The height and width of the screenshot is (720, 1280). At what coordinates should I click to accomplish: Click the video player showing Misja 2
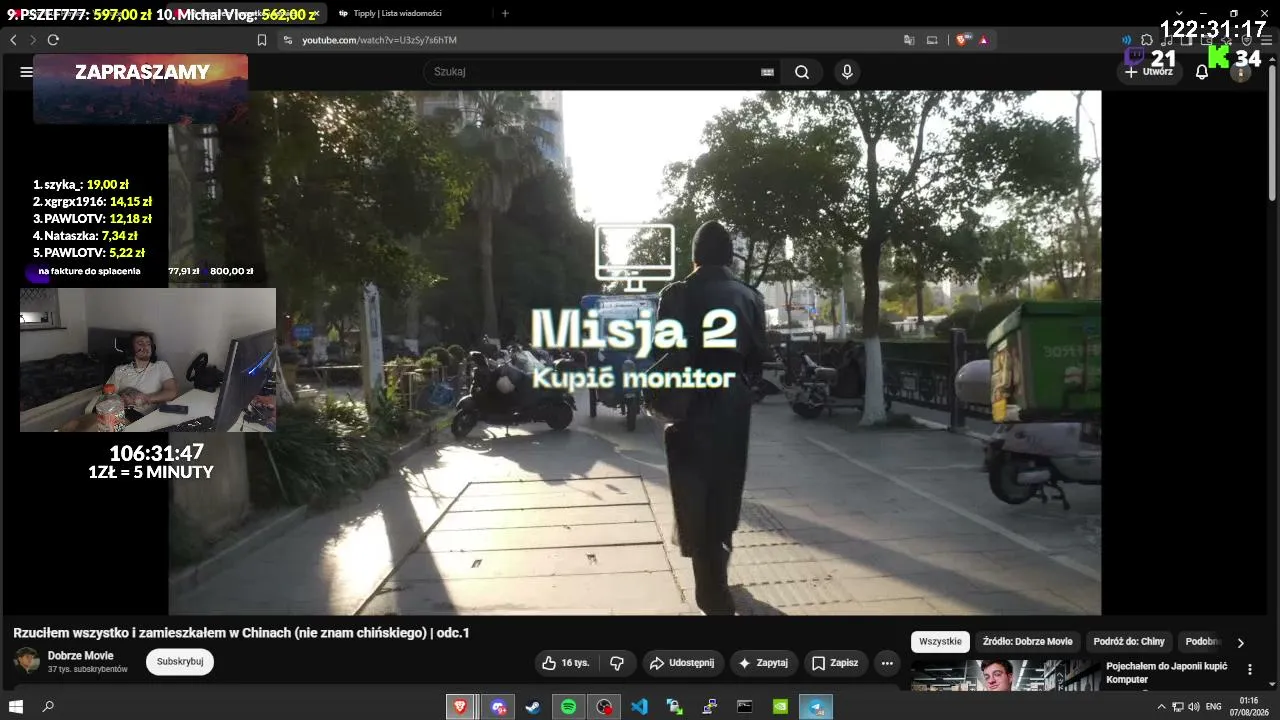(x=635, y=353)
